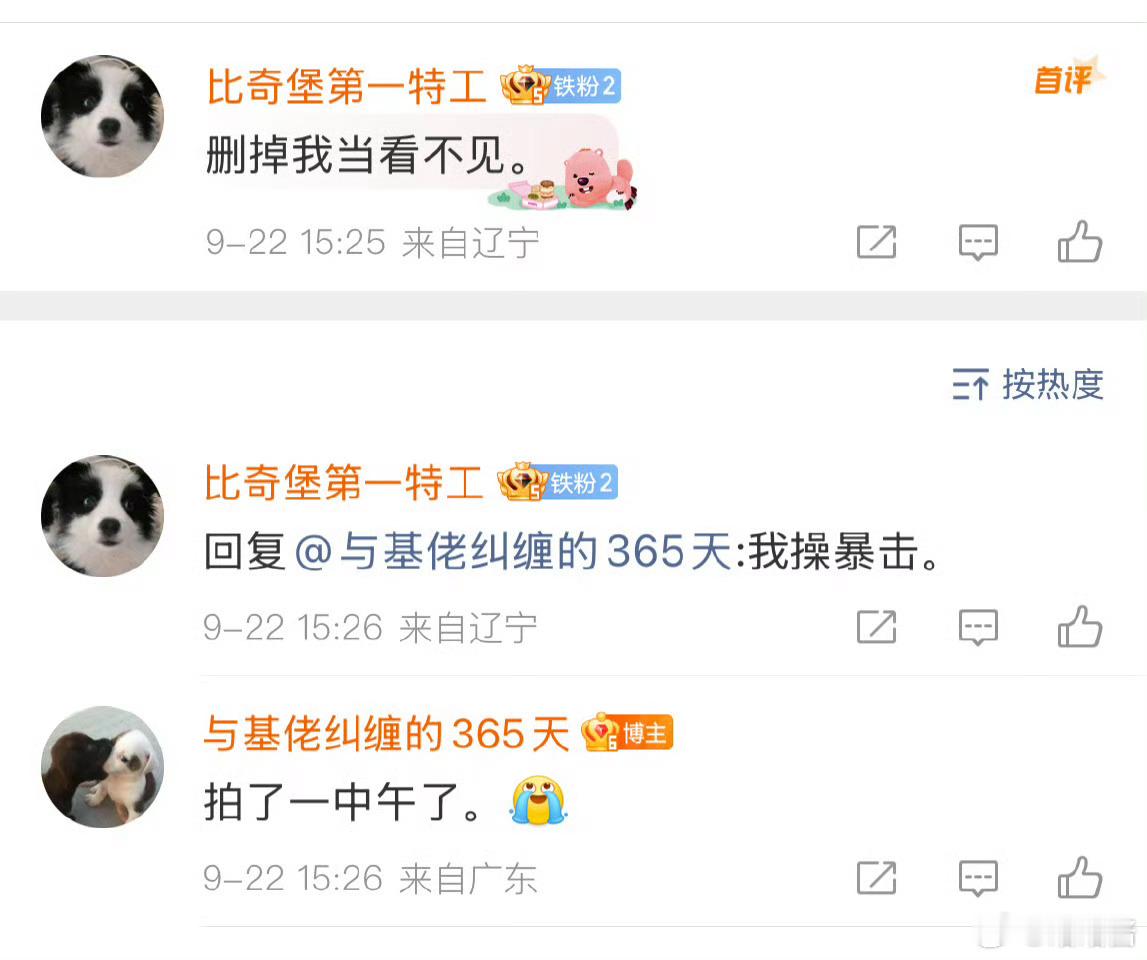This screenshot has width=1147, height=960.
Task: Open orange 与基佬纠缠的365天 username above 拍了一中午了
Action: [386, 733]
